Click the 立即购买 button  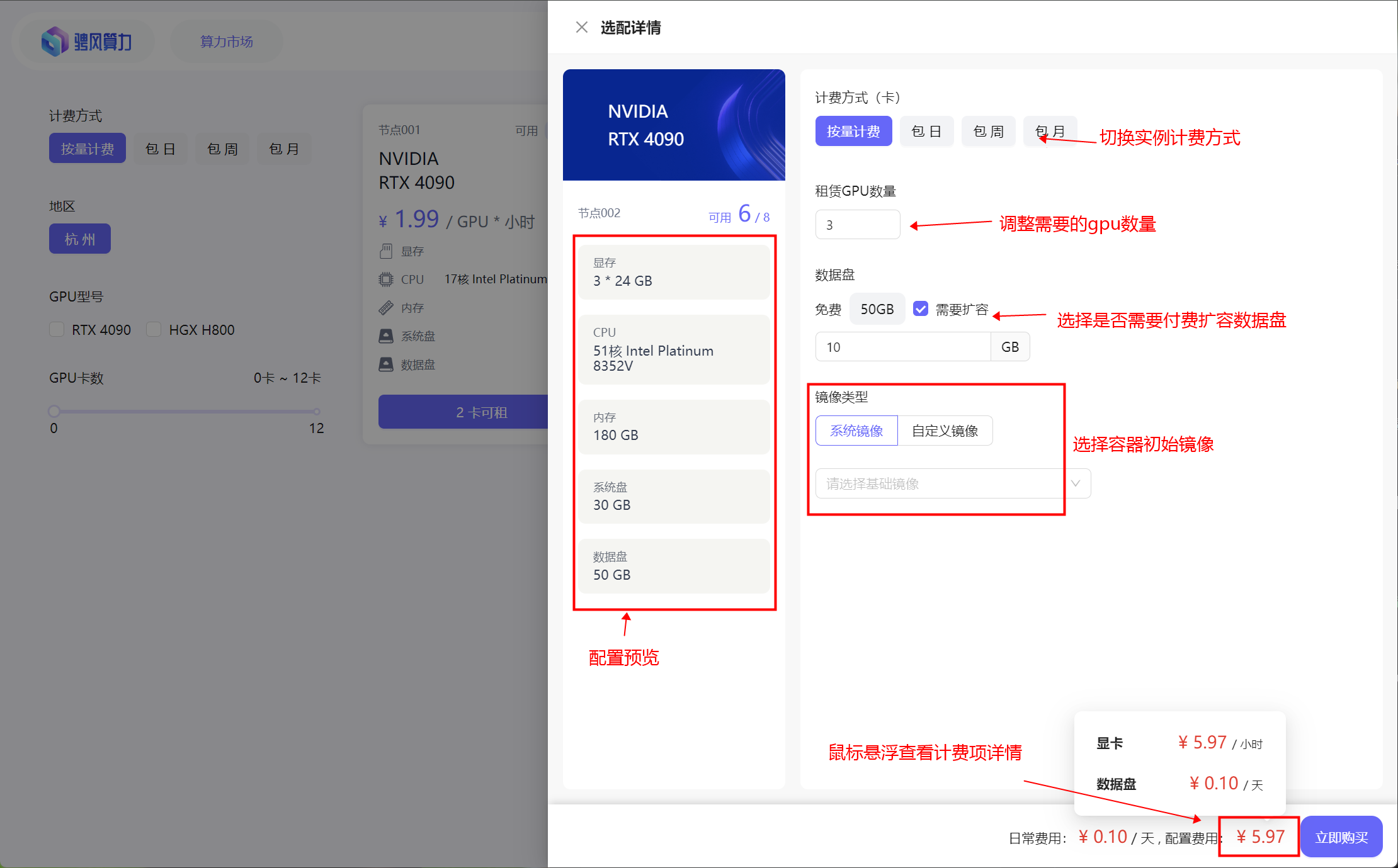click(1341, 837)
